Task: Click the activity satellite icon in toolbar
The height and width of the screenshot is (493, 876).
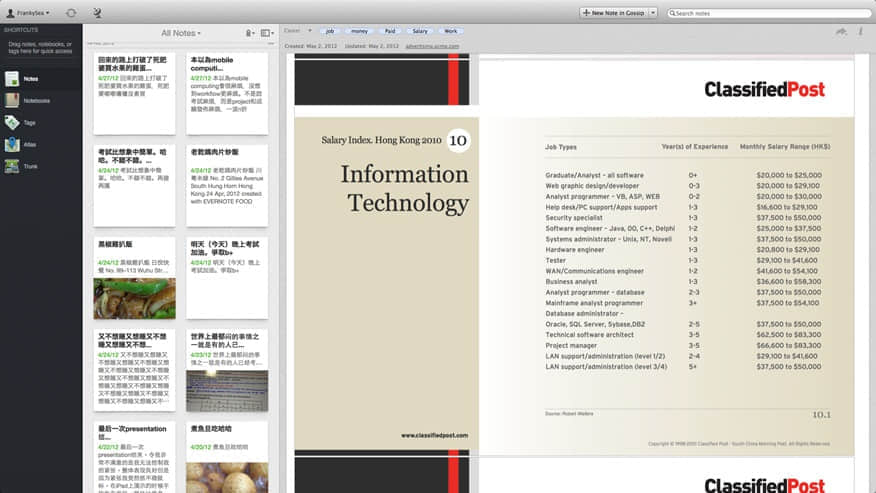Action: [x=97, y=13]
